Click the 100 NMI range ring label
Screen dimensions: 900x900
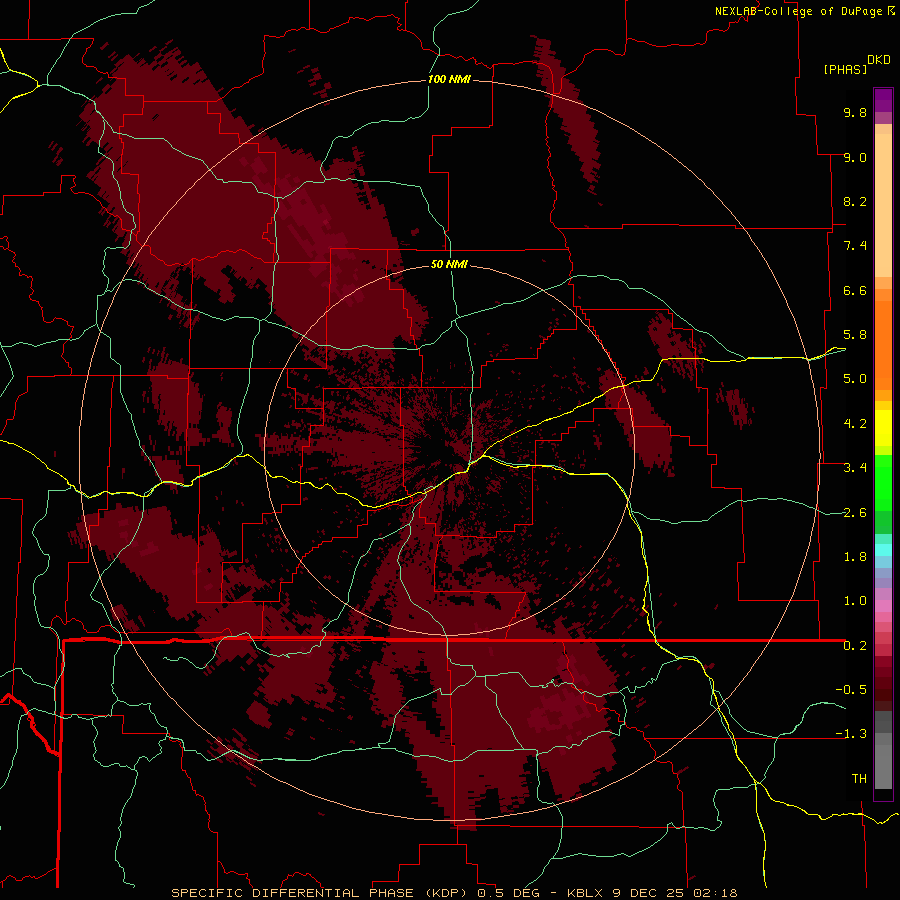coord(449,79)
